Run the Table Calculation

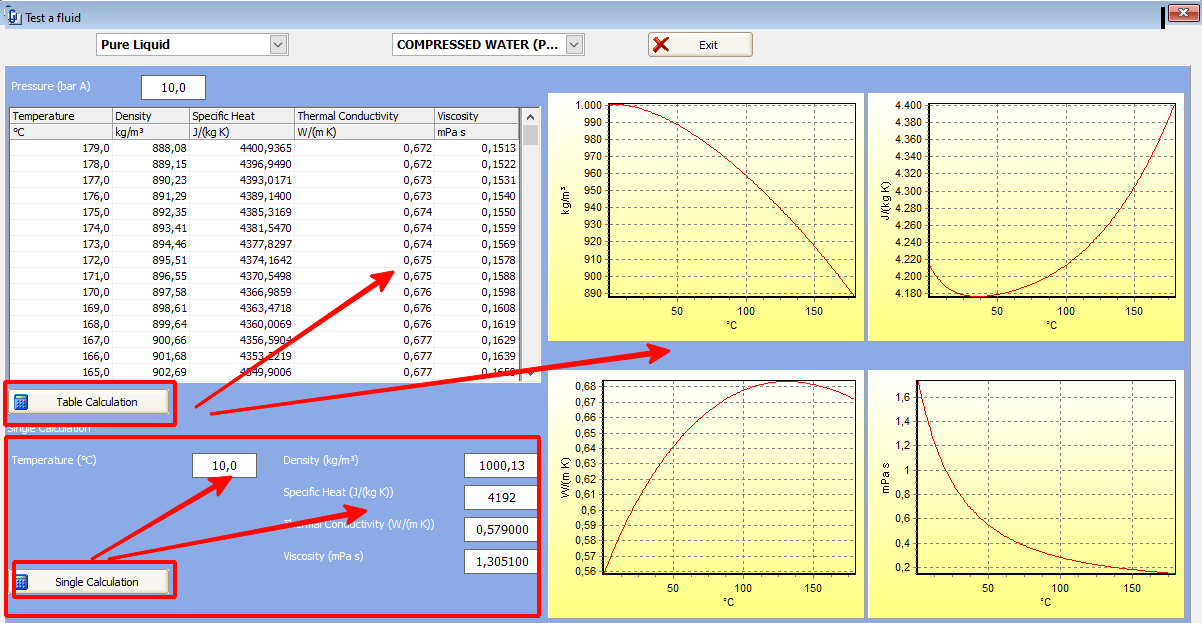[x=89, y=402]
